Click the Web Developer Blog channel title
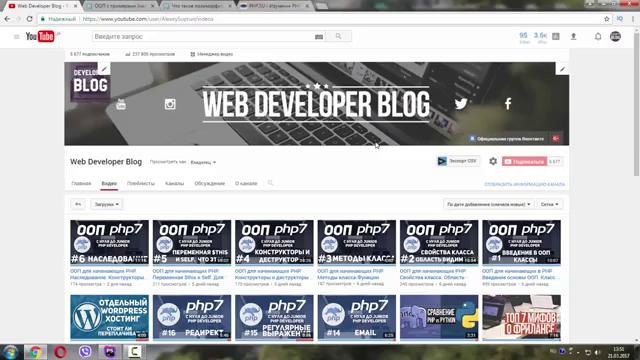This screenshot has height=360, width=640. tap(106, 162)
